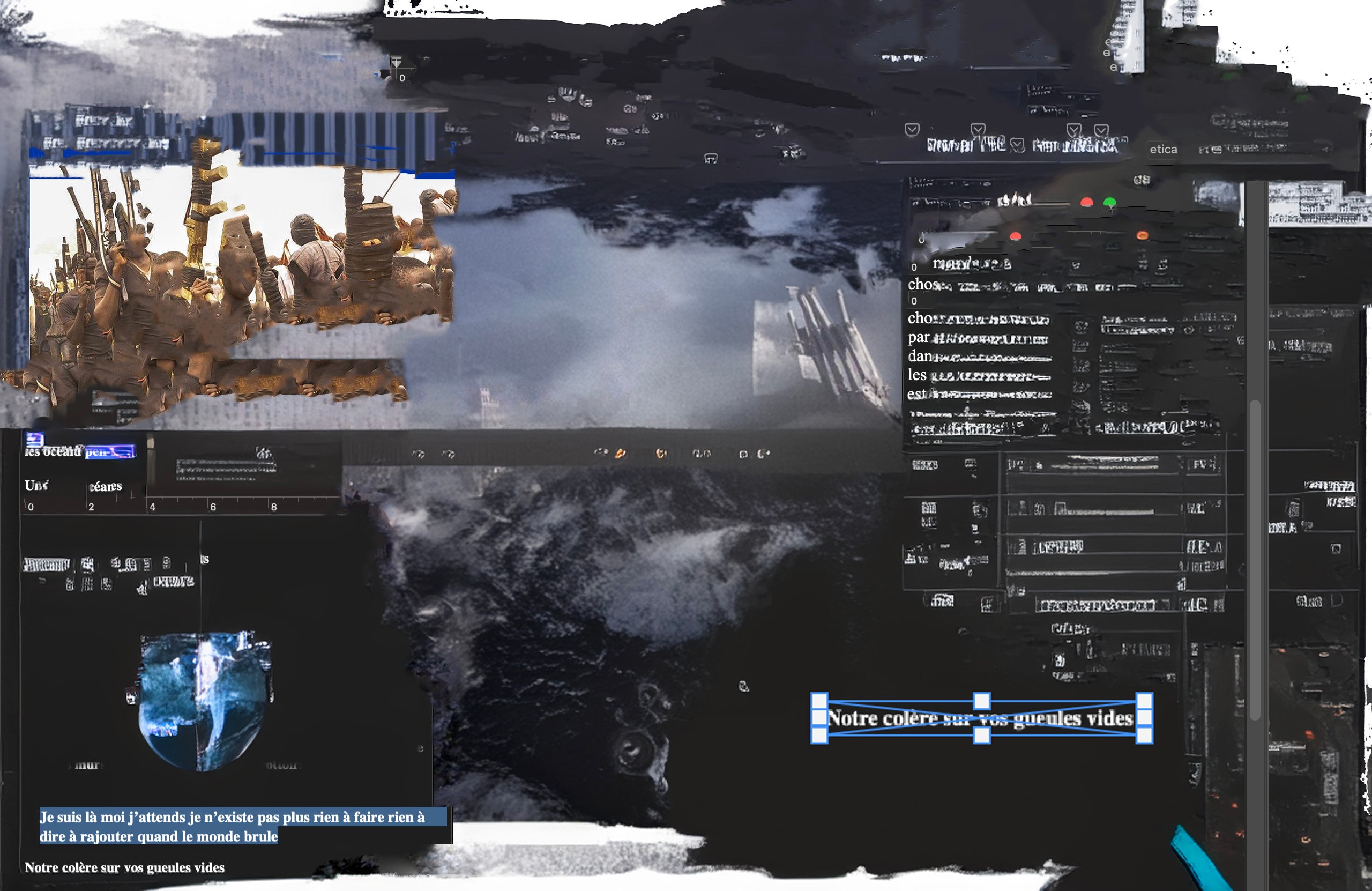This screenshot has width=1372, height=891.
Task: Open the rightmost chevron dropdown in top row
Action: click(1101, 130)
